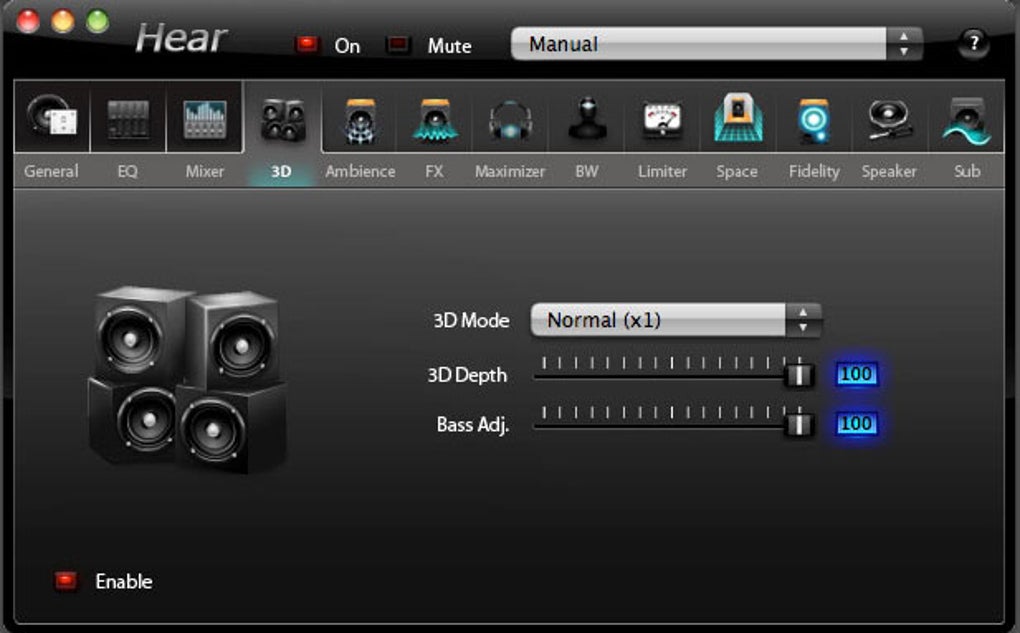This screenshot has width=1020, height=633.
Task: Open help with the question mark button
Action: pos(974,44)
